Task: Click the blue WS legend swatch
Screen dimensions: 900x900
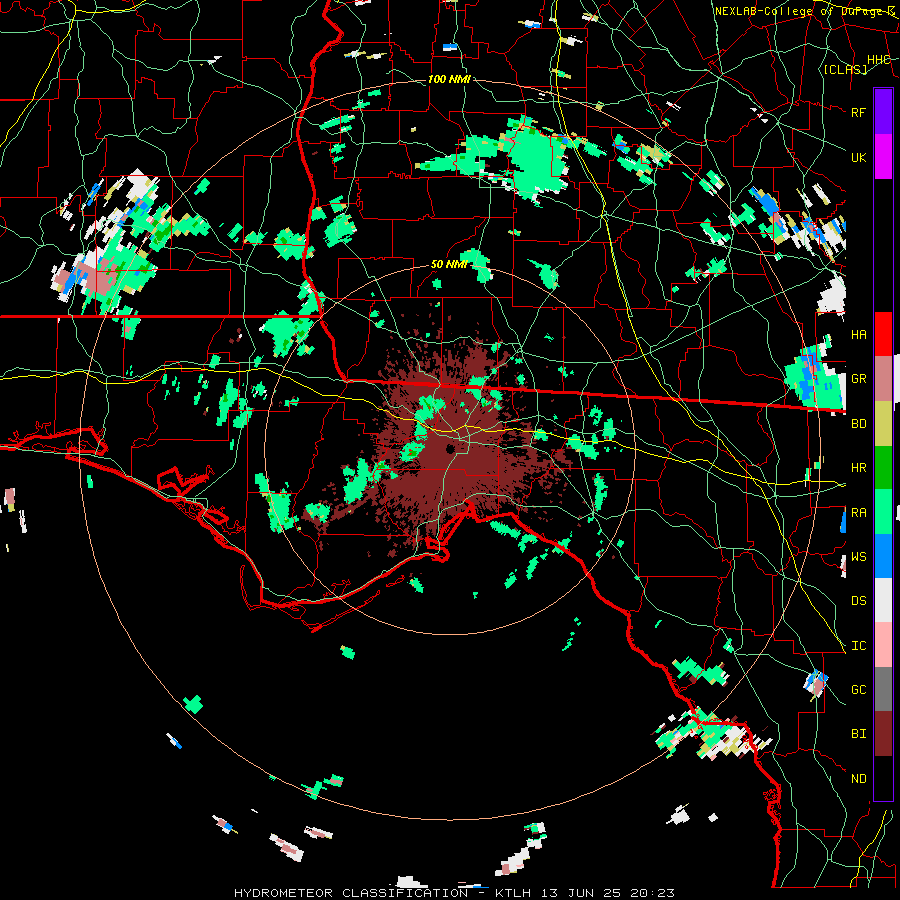Action: pos(883,556)
